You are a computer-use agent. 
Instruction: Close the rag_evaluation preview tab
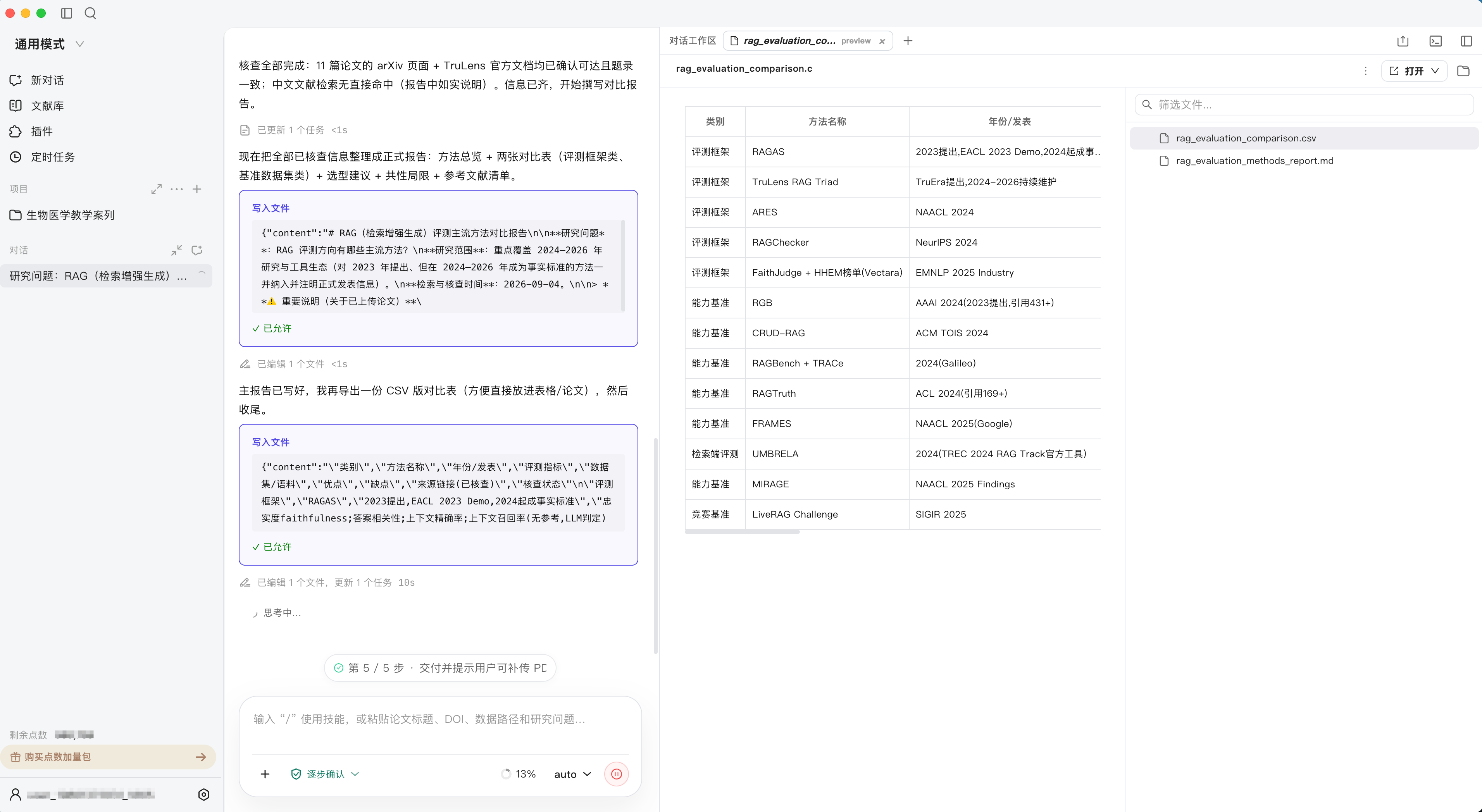(x=882, y=41)
